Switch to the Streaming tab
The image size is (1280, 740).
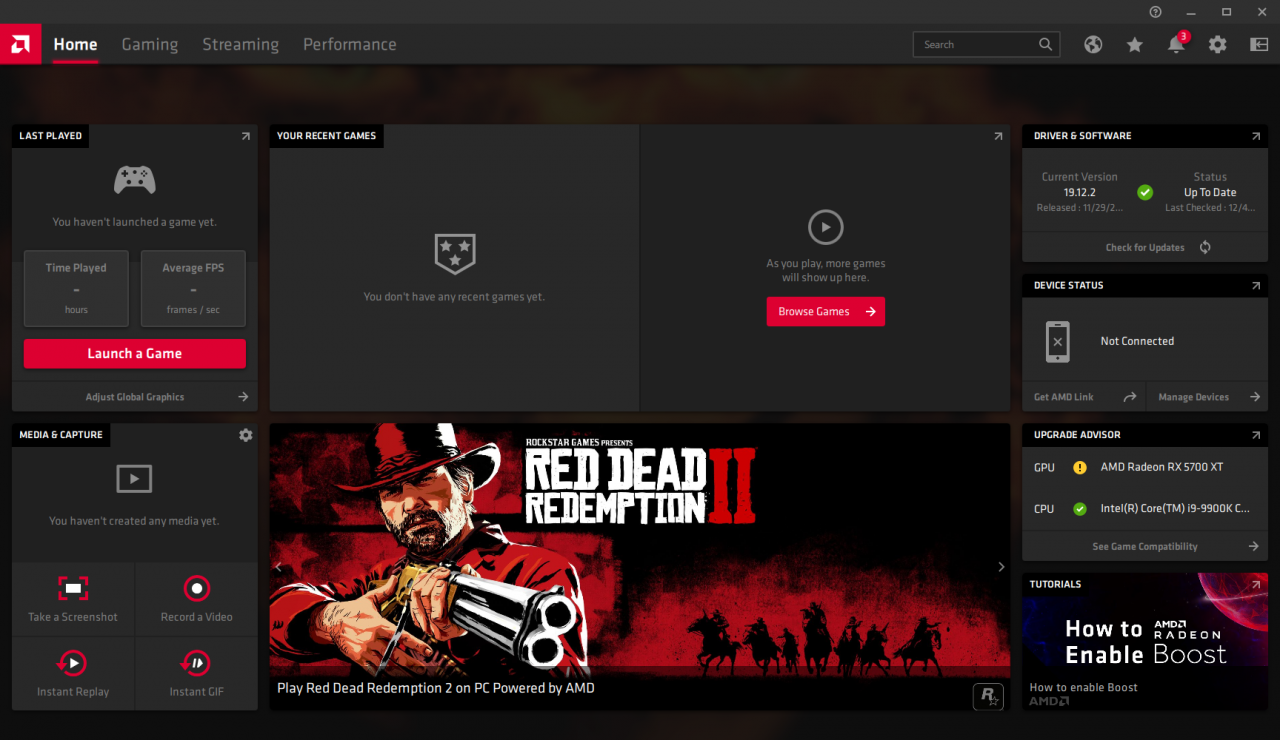coord(241,44)
